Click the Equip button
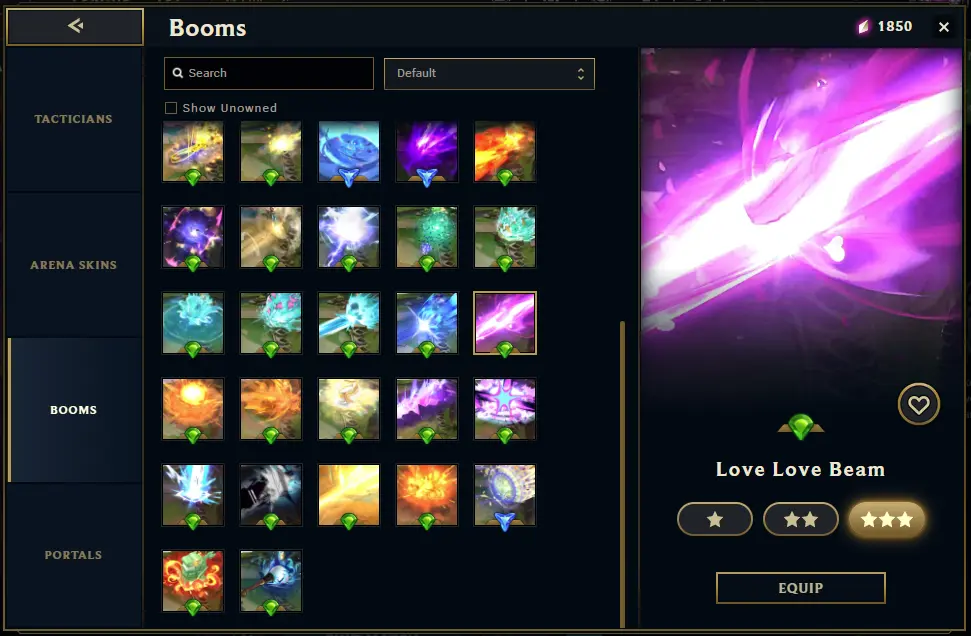Image resolution: width=971 pixels, height=636 pixels. [801, 588]
